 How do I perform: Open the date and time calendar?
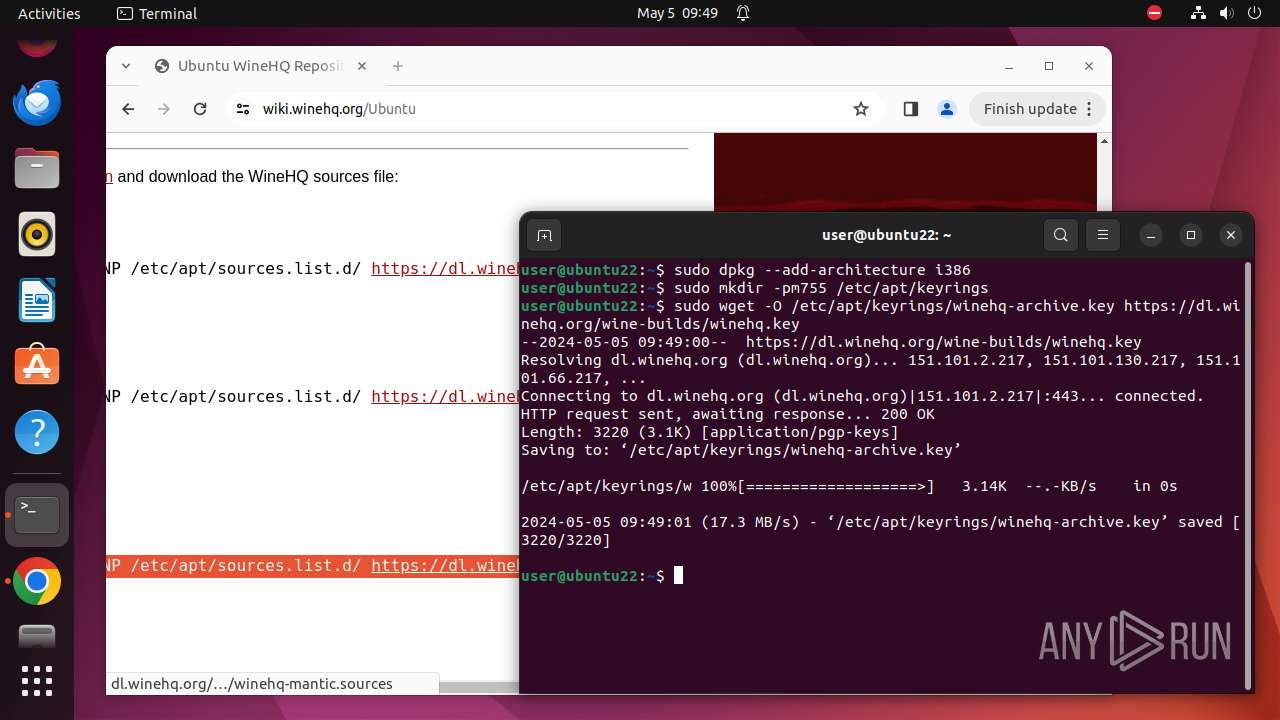677,13
